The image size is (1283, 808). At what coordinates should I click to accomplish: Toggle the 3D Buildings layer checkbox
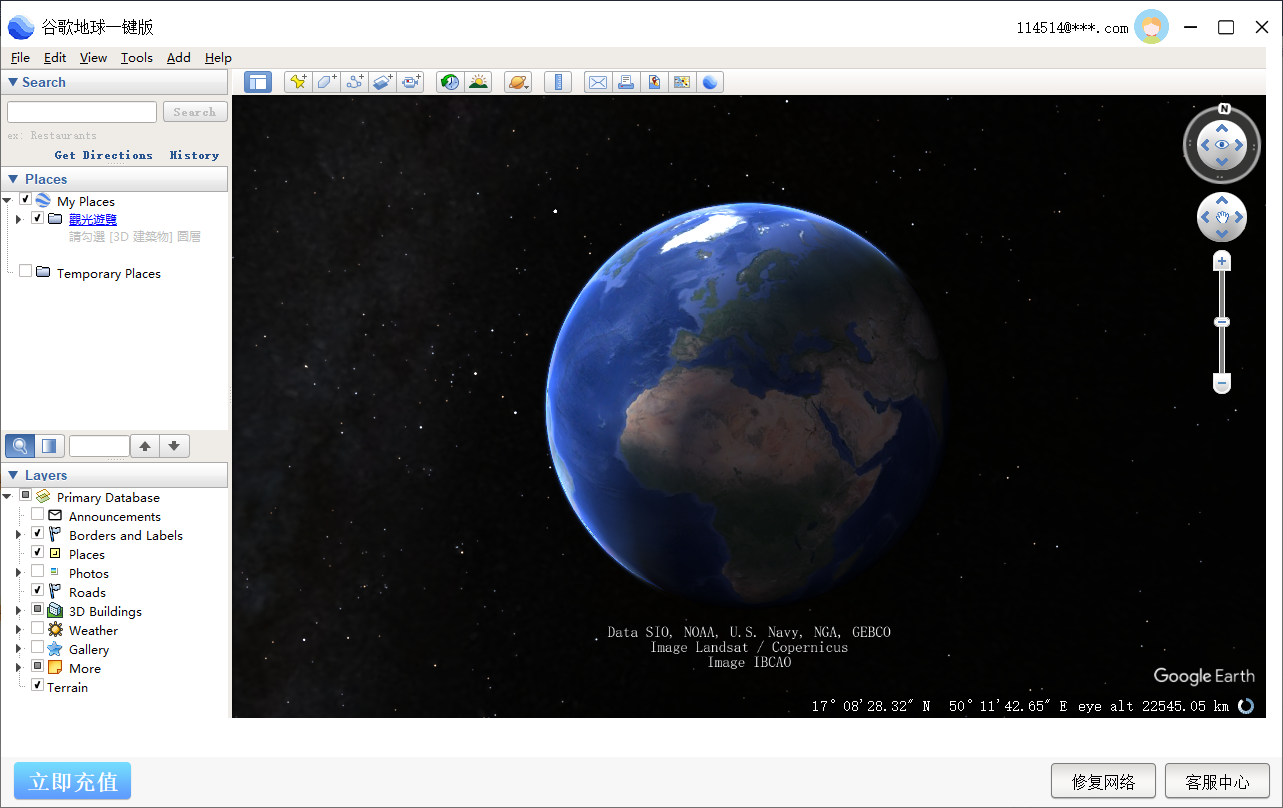[38, 609]
